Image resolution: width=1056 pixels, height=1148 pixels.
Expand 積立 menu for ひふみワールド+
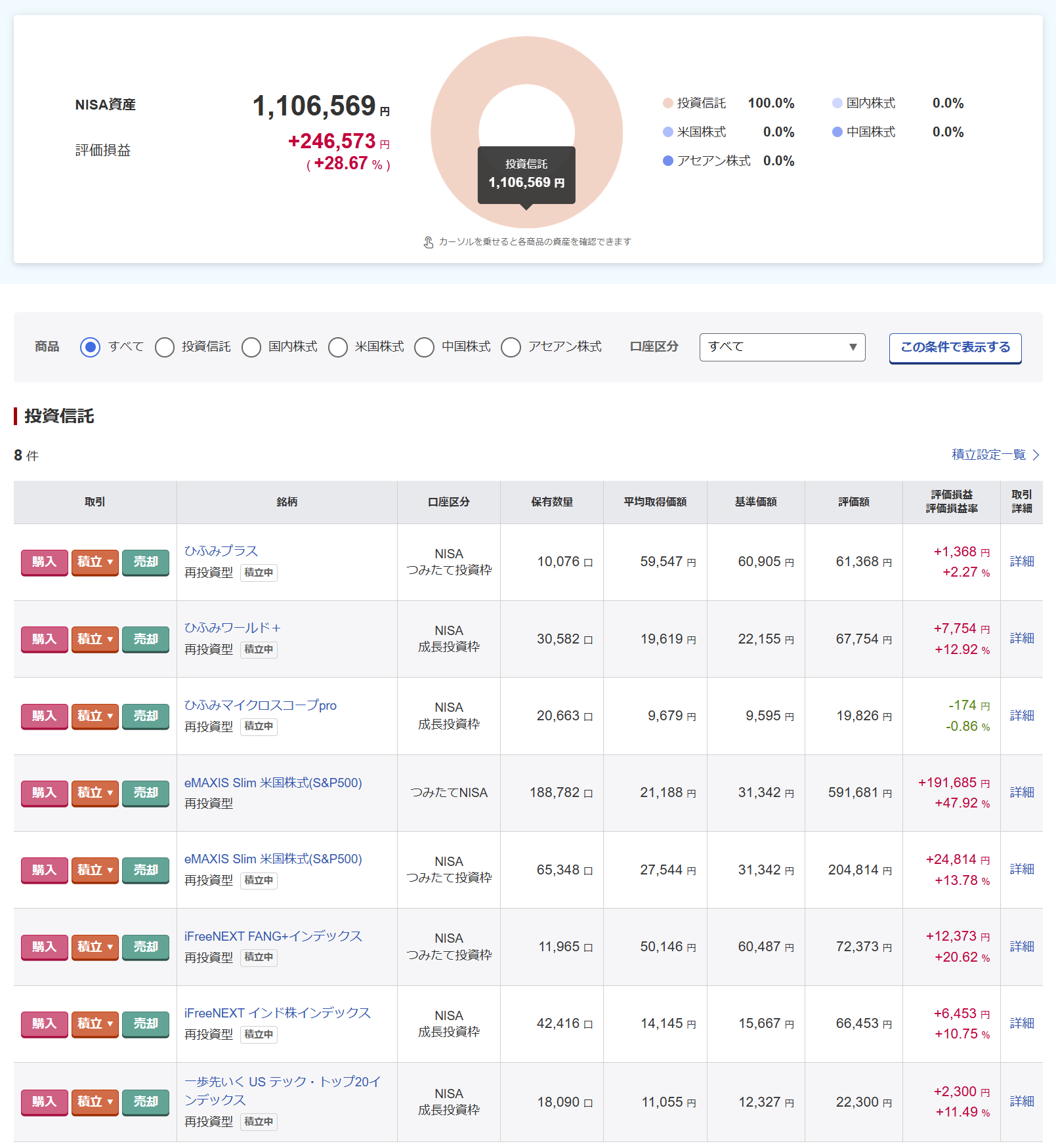point(95,639)
